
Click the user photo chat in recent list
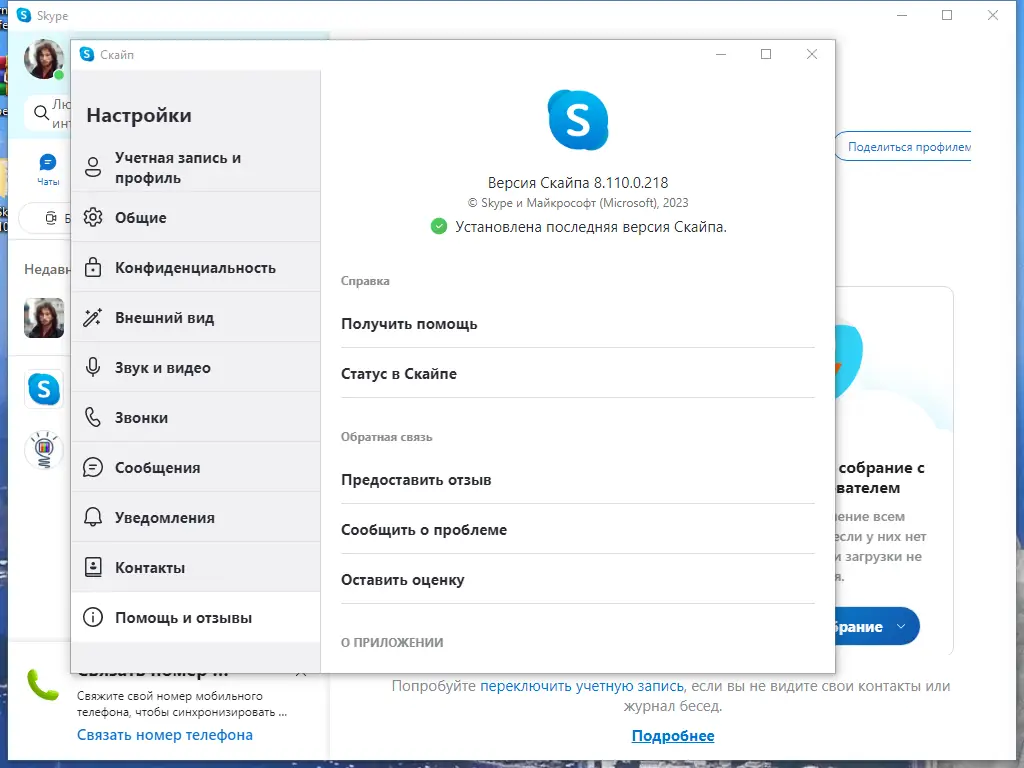[44, 318]
